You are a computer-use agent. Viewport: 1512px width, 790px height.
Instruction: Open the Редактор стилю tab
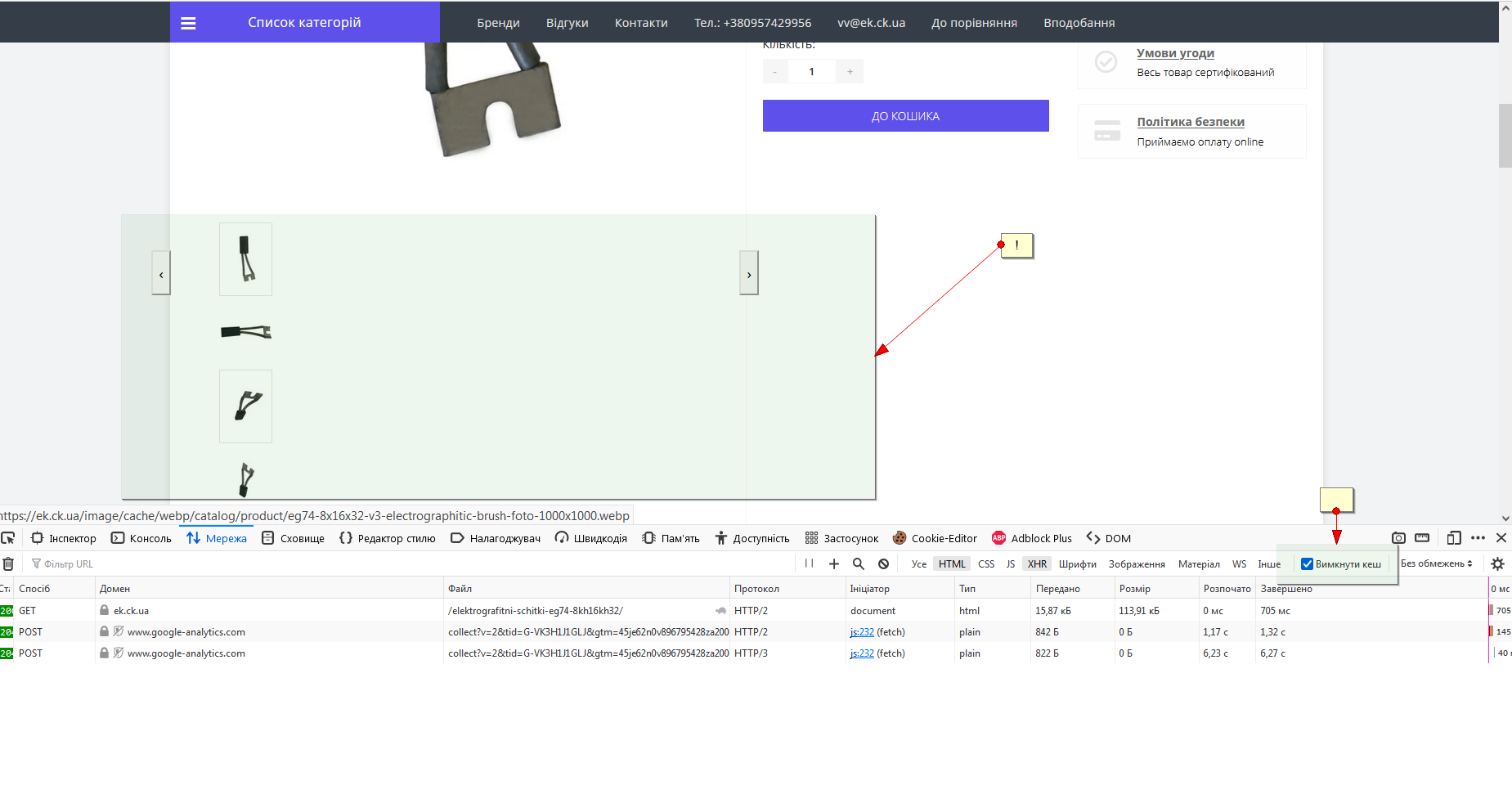tap(388, 538)
